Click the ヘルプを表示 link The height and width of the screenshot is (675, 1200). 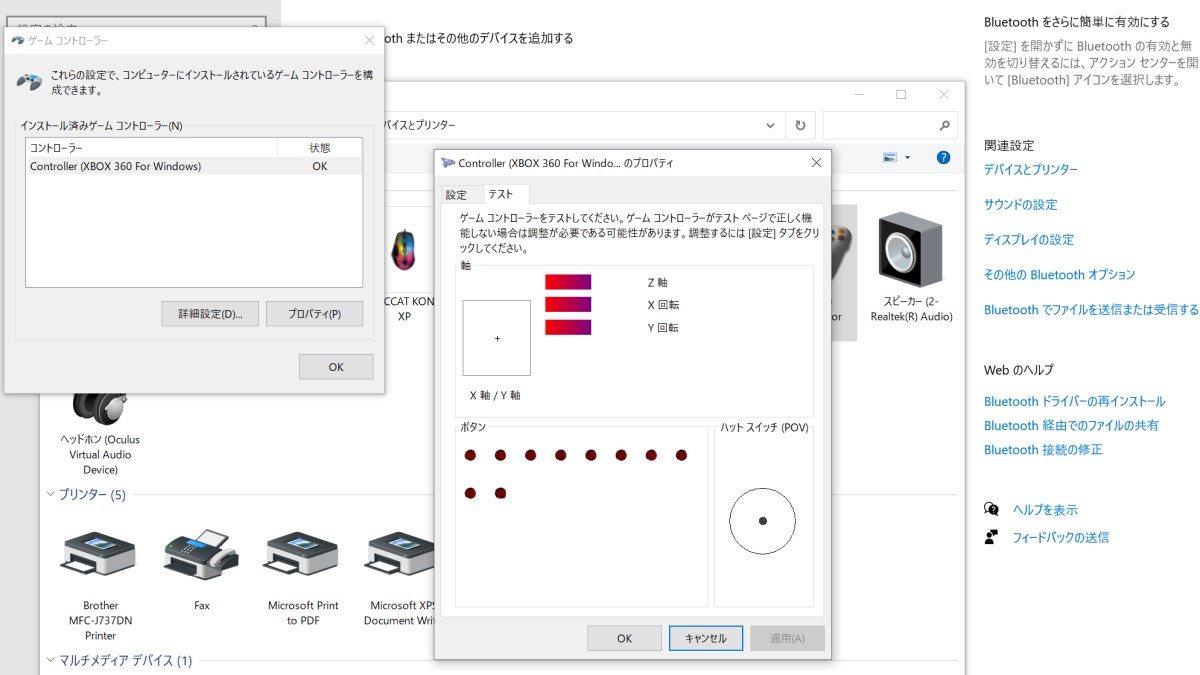tap(1045, 510)
